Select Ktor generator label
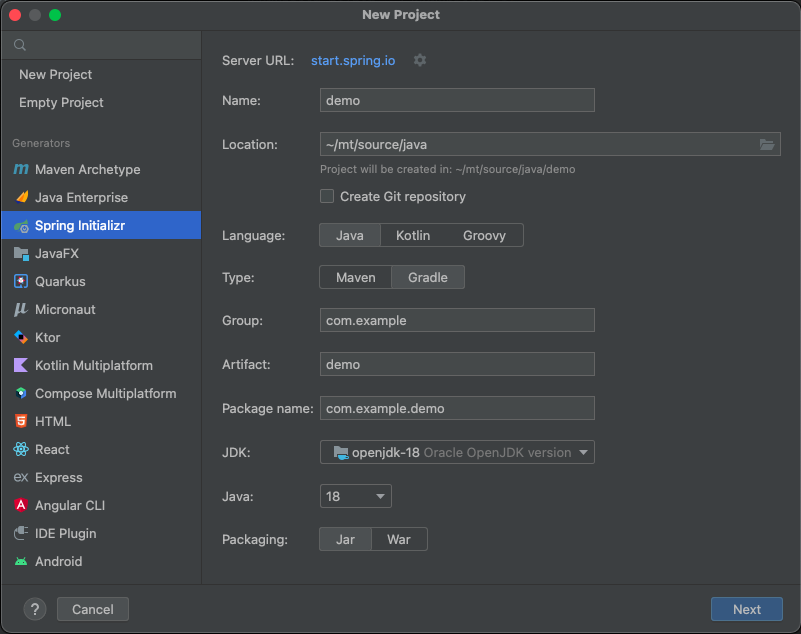The height and width of the screenshot is (634, 801). 48,338
